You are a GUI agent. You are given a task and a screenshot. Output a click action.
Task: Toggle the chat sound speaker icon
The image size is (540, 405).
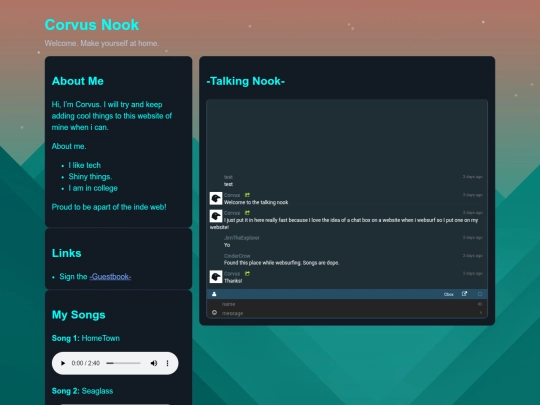[x=480, y=304]
